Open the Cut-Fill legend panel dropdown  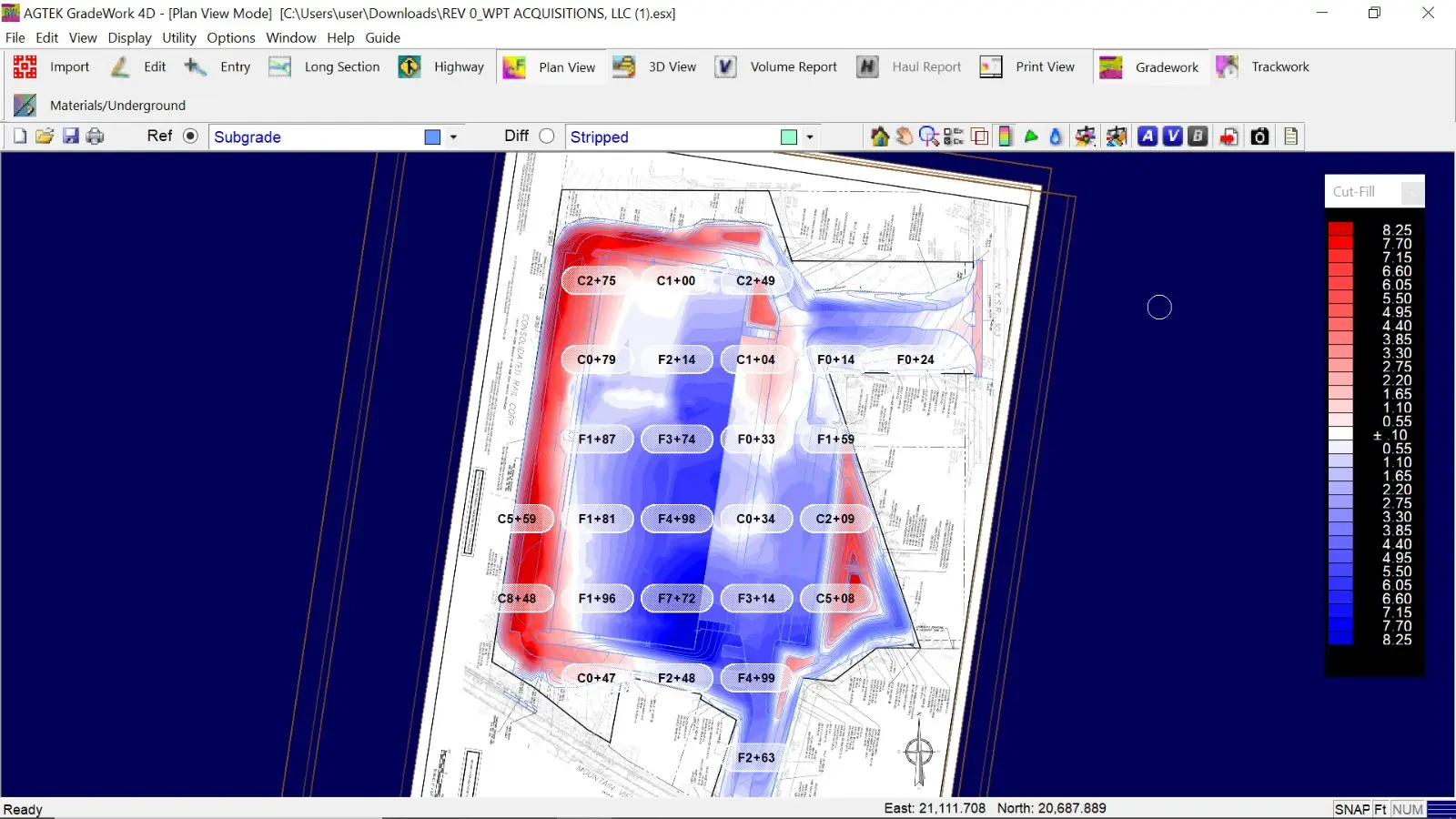click(1410, 192)
